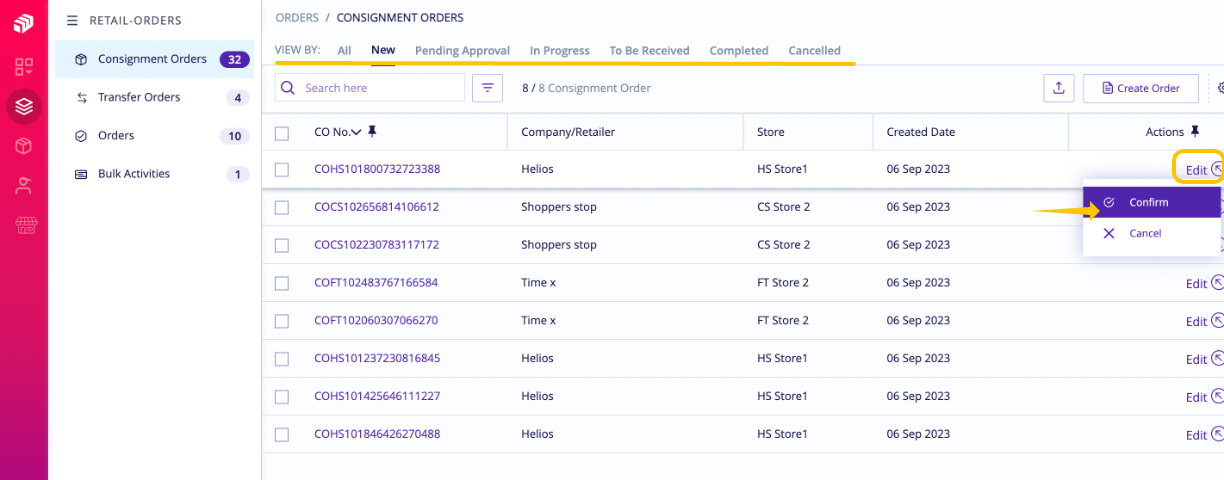Image resolution: width=1224 pixels, height=480 pixels.
Task: Open the cube package icon in red sidebar
Action: pos(24,146)
